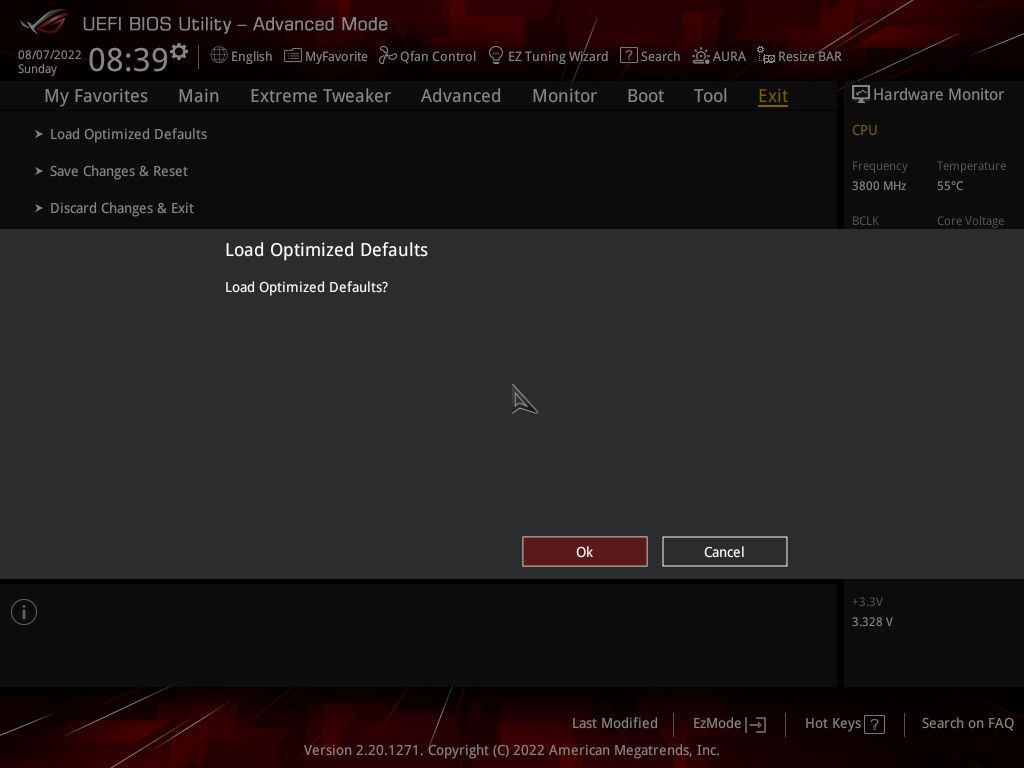This screenshot has height=768, width=1024.
Task: Open Qfan Control
Action: coord(438,57)
